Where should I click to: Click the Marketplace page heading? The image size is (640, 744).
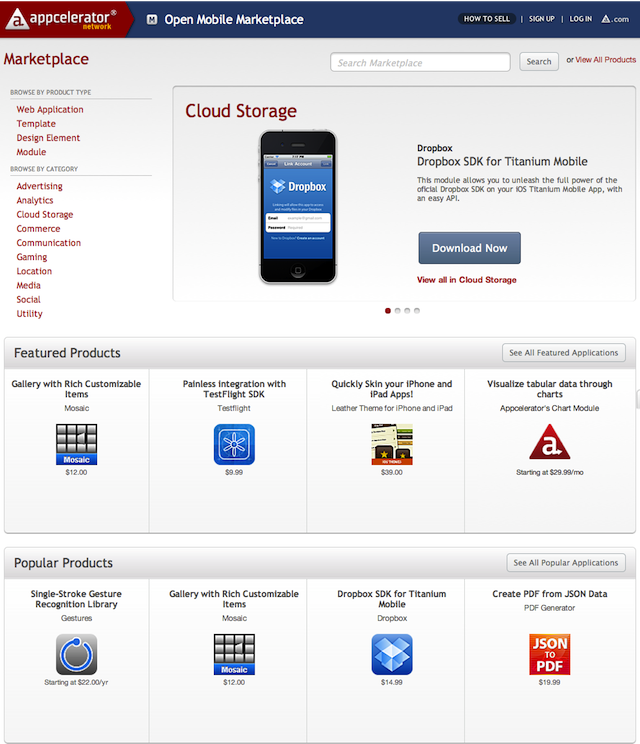pyautogui.click(x=46, y=59)
